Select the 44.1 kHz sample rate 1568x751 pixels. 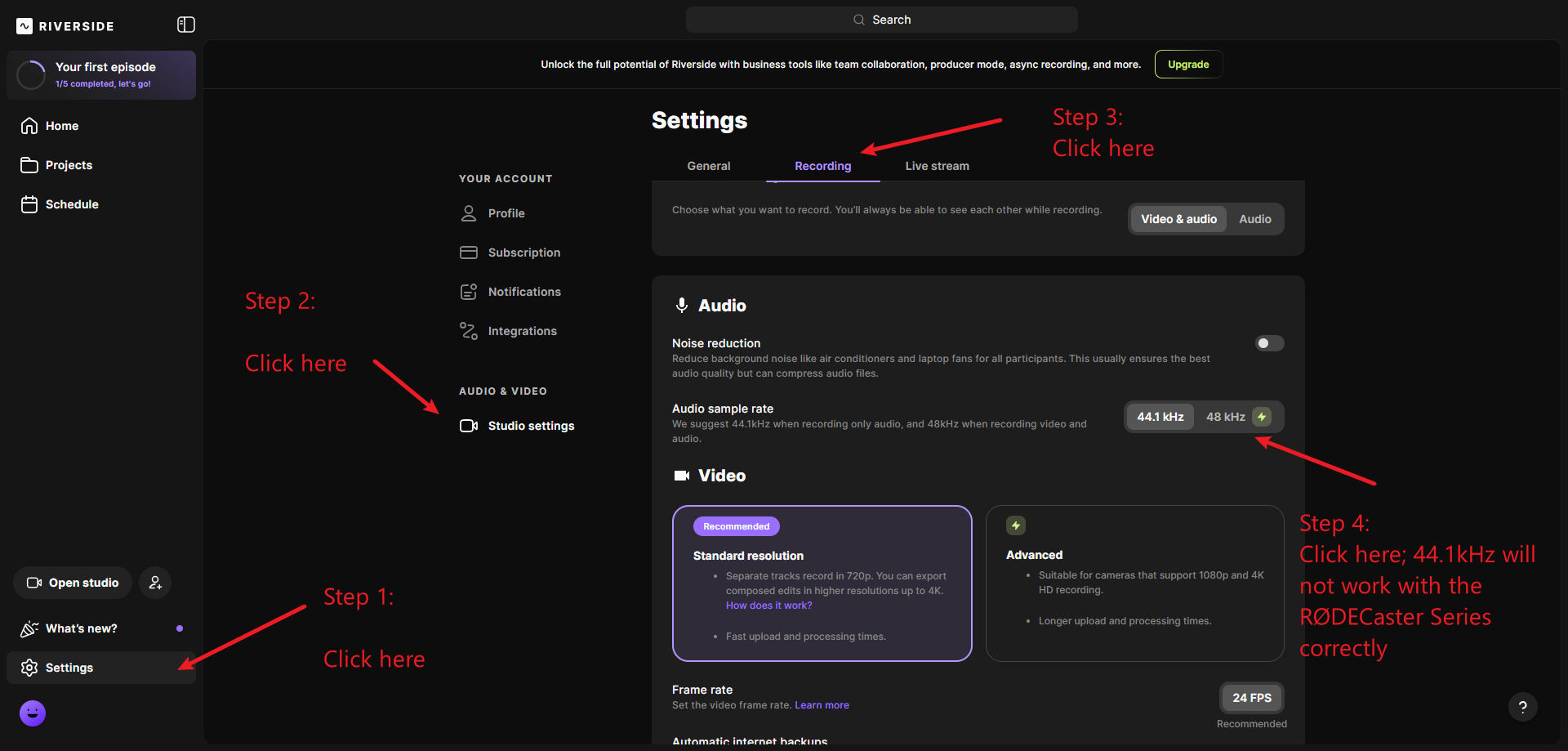(x=1160, y=417)
